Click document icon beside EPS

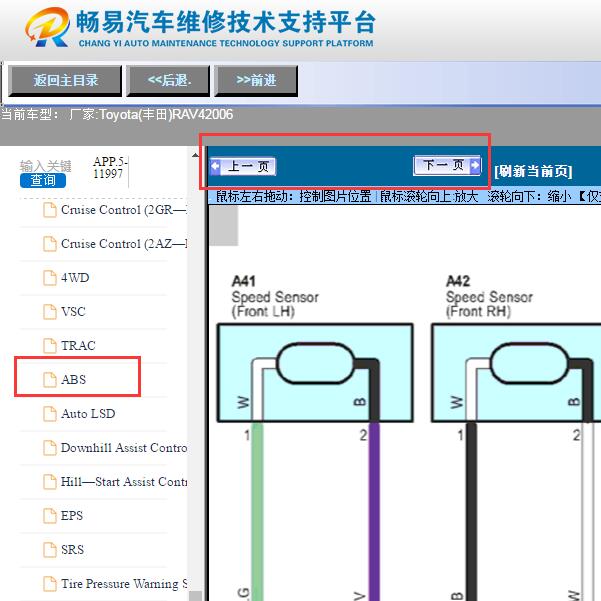point(50,516)
